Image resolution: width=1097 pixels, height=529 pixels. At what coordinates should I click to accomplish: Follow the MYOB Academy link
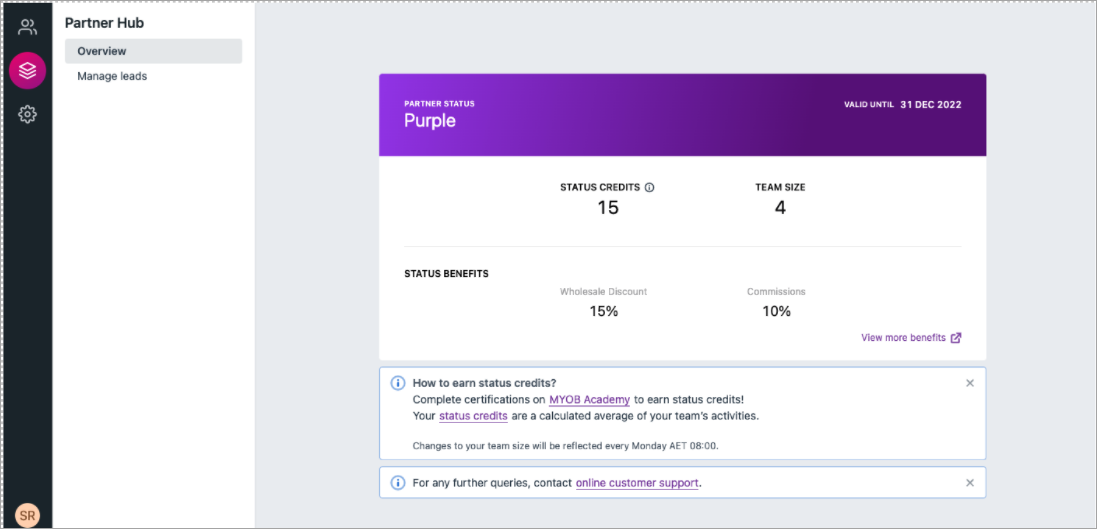coord(589,399)
